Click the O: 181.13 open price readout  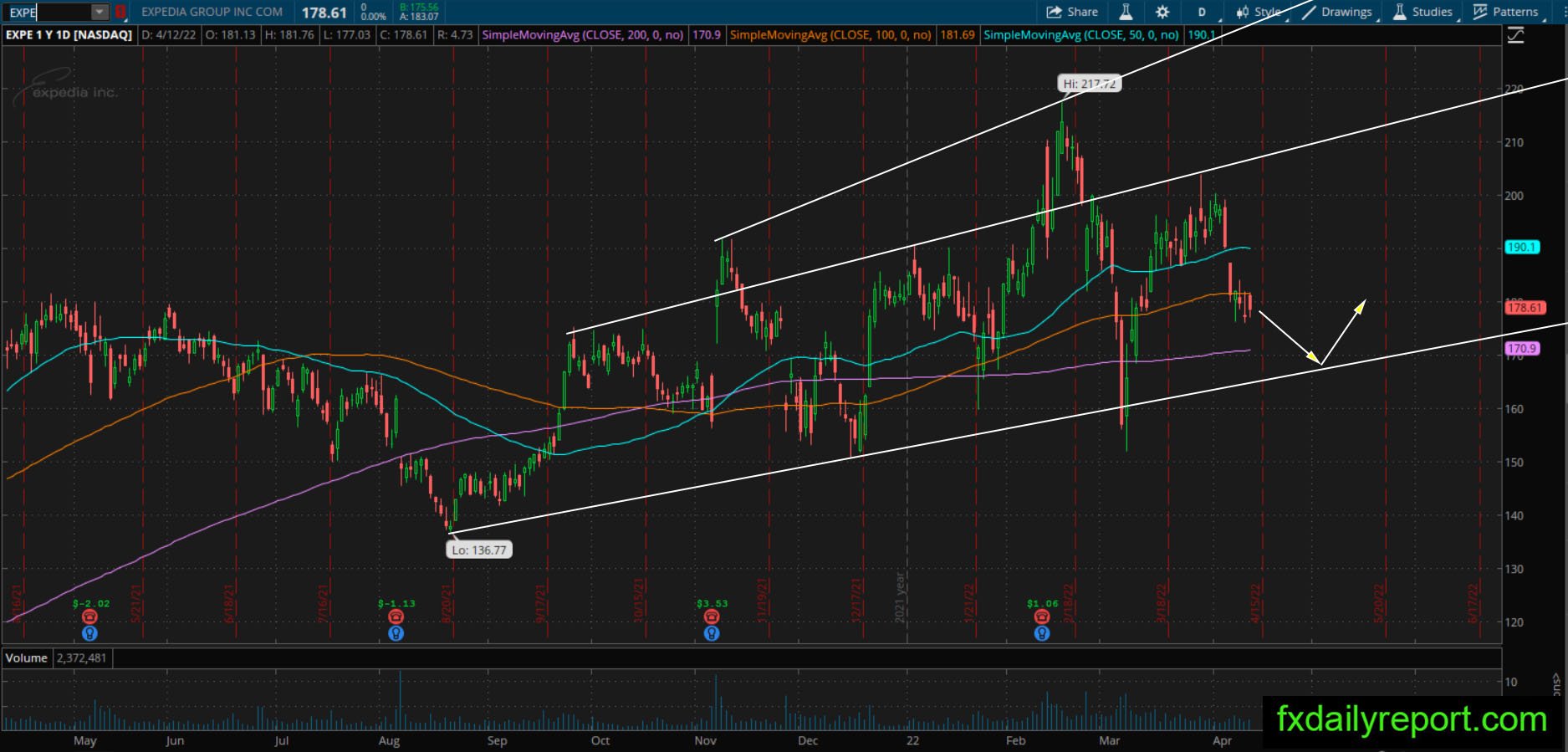point(230,35)
